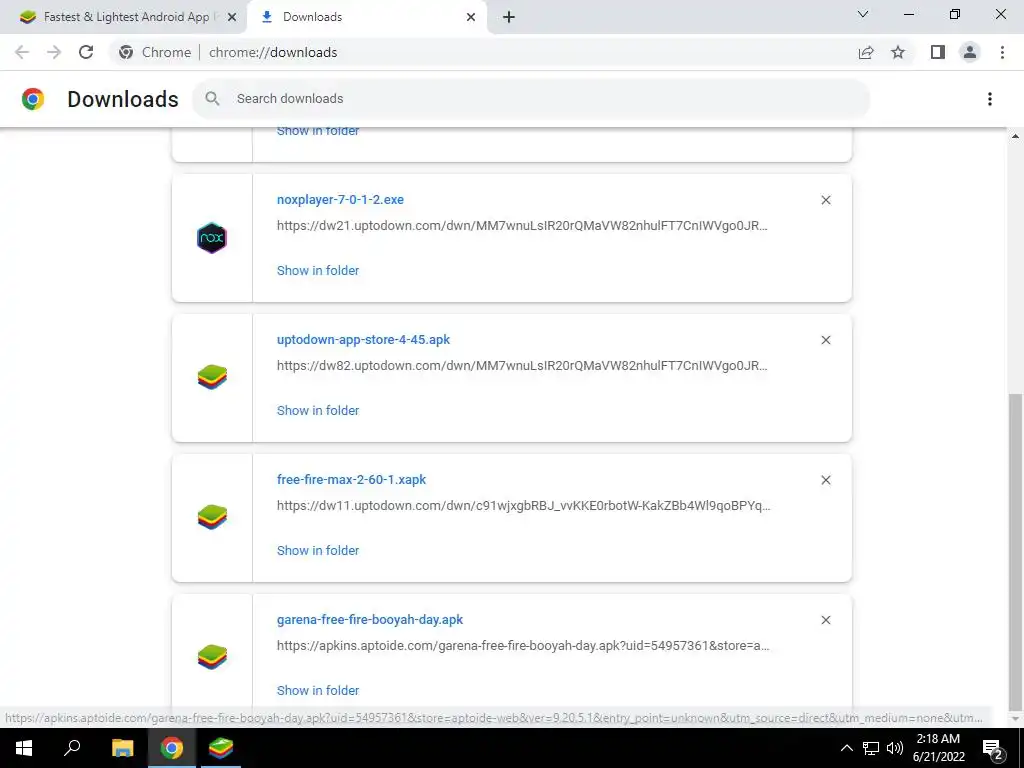Viewport: 1024px width, 768px height.
Task: Reload the downloads page
Action: [86, 52]
